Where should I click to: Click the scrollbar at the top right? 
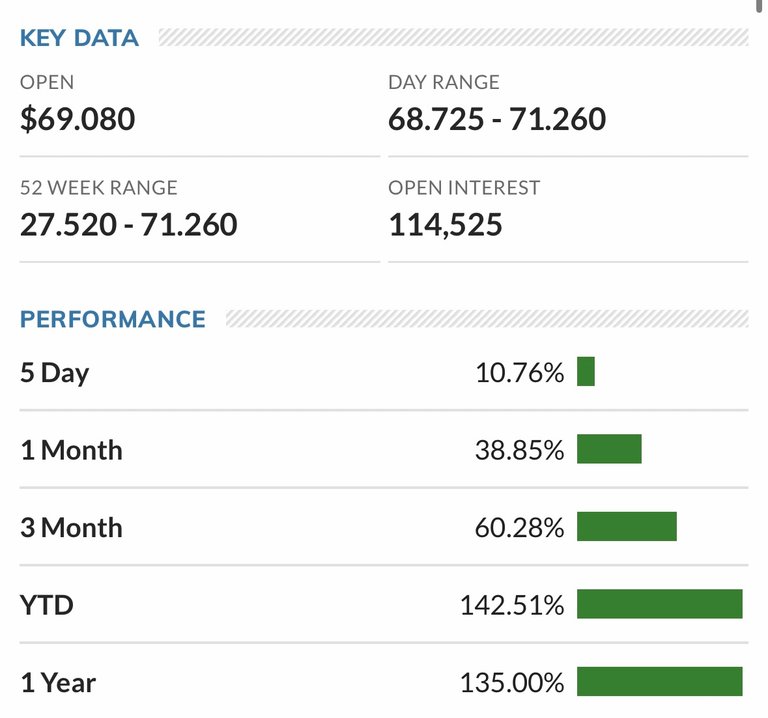(761, 5)
